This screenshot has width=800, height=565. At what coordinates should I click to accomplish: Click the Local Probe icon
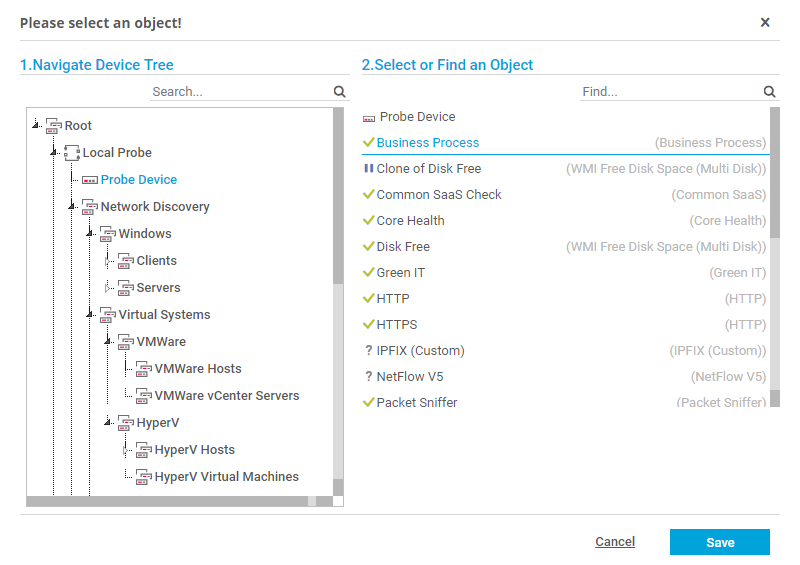click(71, 153)
